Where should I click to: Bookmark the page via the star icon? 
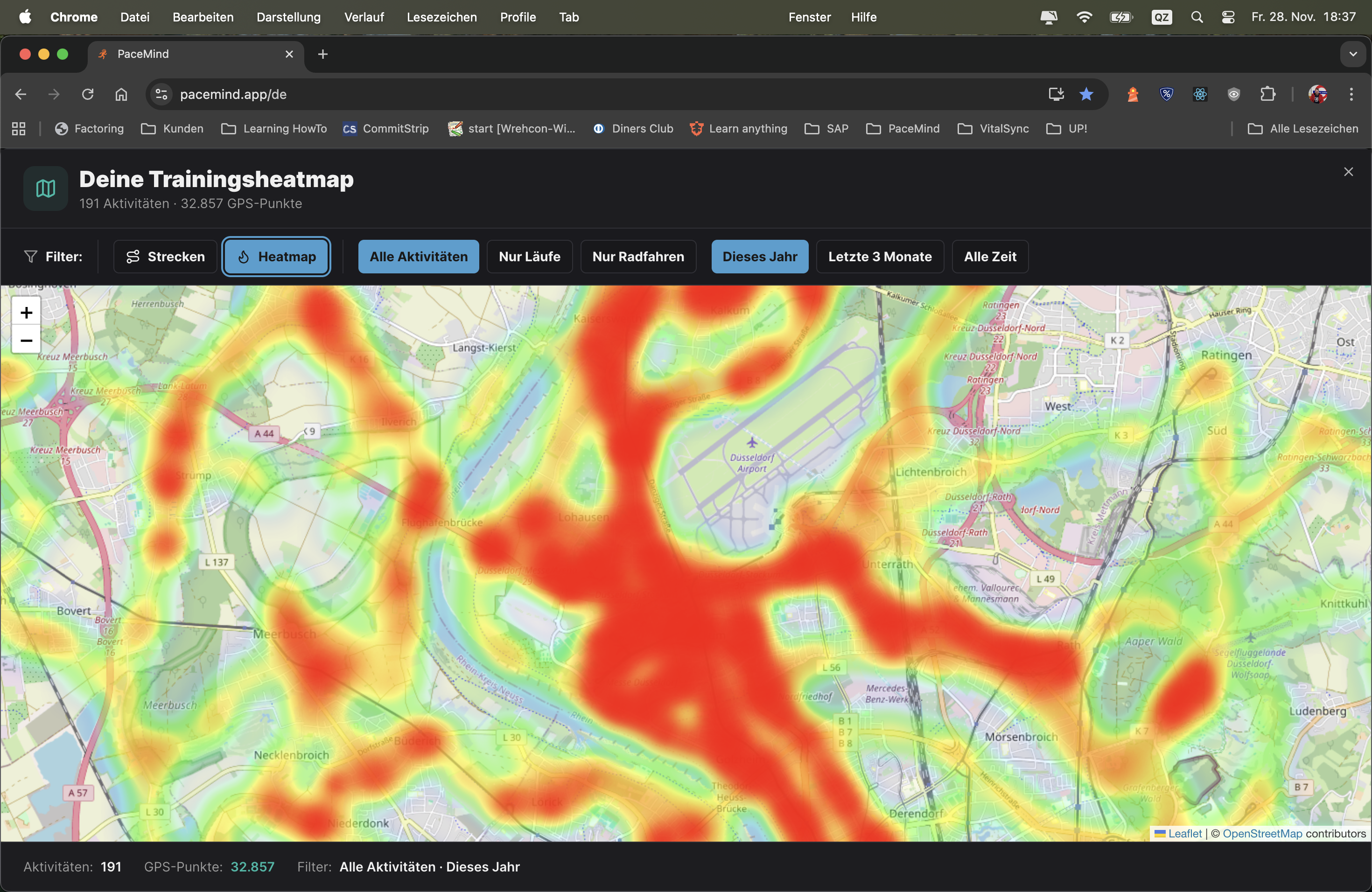pos(1087,94)
